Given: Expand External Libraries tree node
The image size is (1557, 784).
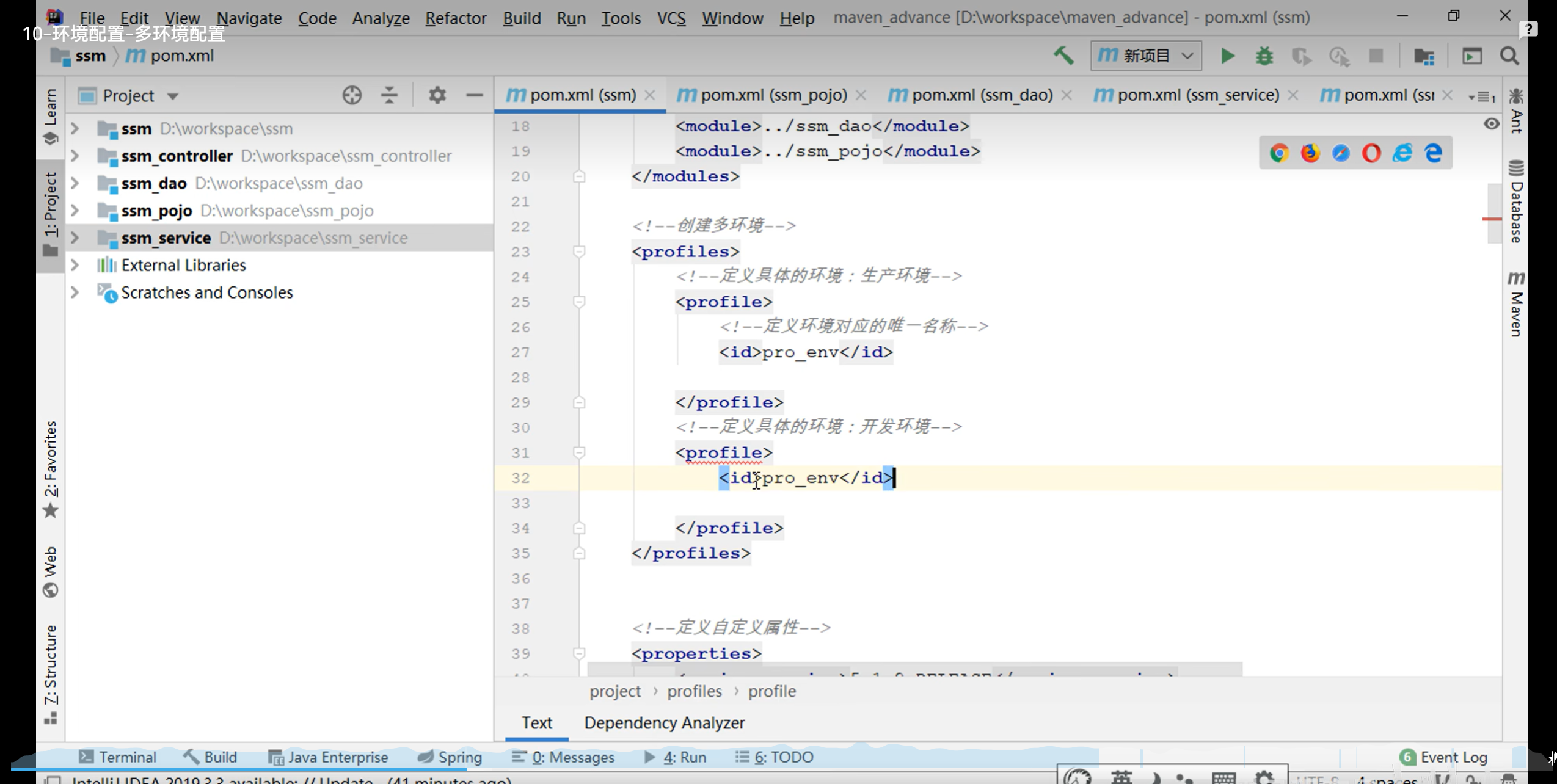Looking at the screenshot, I should pos(75,265).
